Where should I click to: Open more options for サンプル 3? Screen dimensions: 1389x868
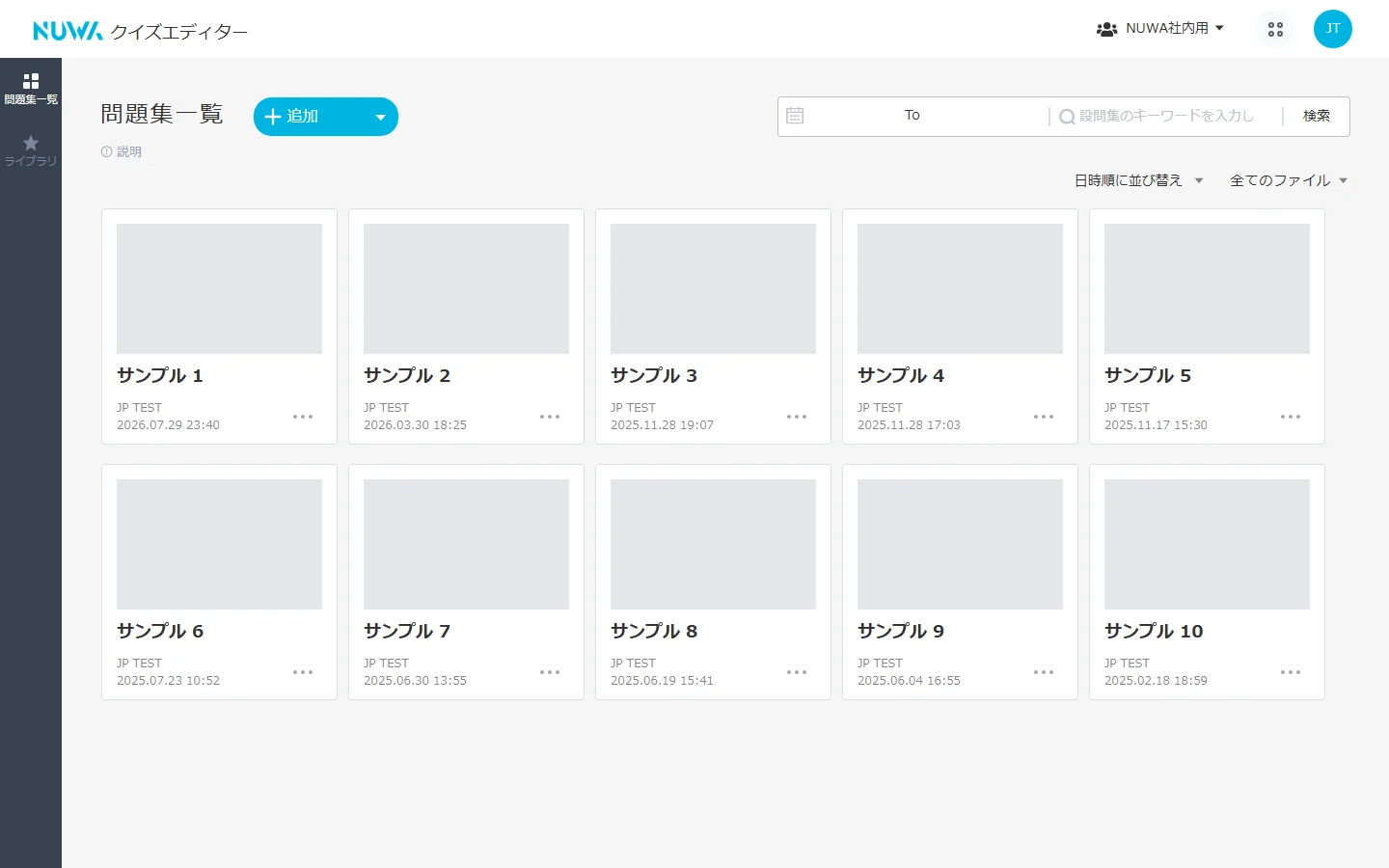tap(797, 417)
